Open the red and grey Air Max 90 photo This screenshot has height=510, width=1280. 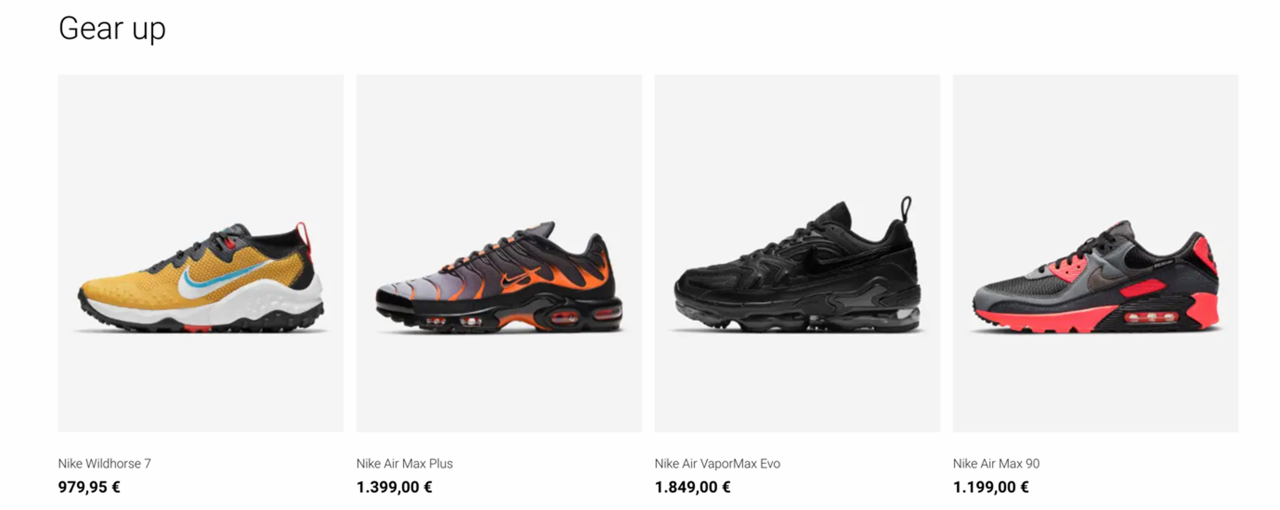click(x=1095, y=253)
